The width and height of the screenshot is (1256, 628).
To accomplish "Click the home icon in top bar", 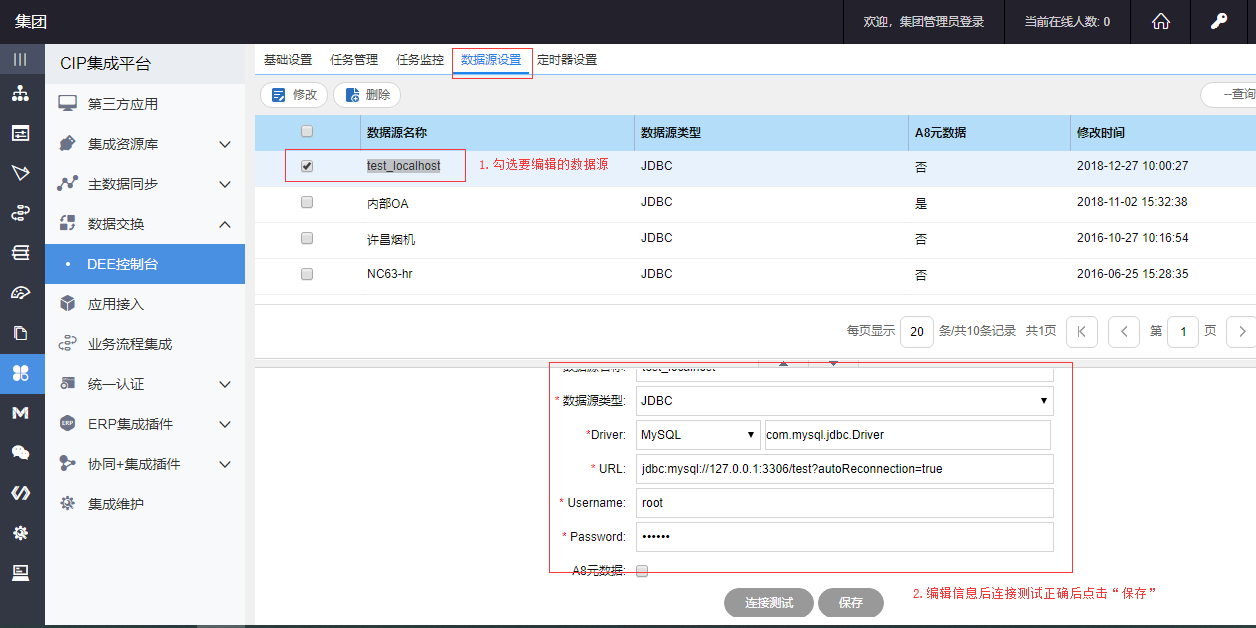I will click(1161, 22).
